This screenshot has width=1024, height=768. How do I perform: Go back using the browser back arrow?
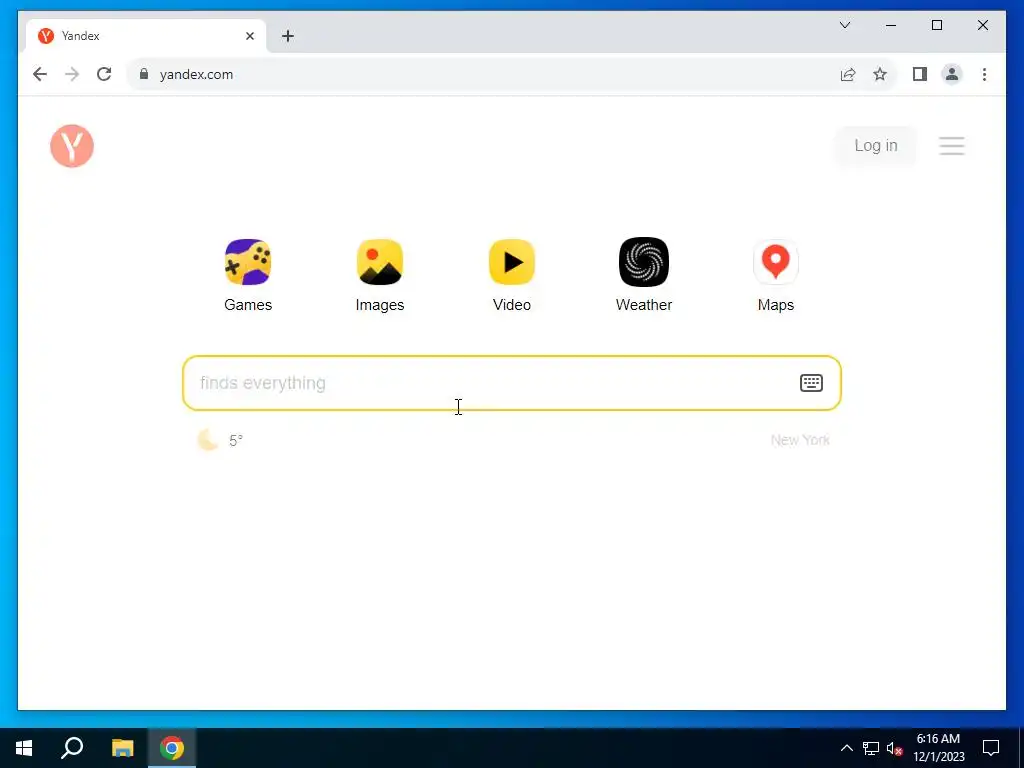(x=40, y=74)
